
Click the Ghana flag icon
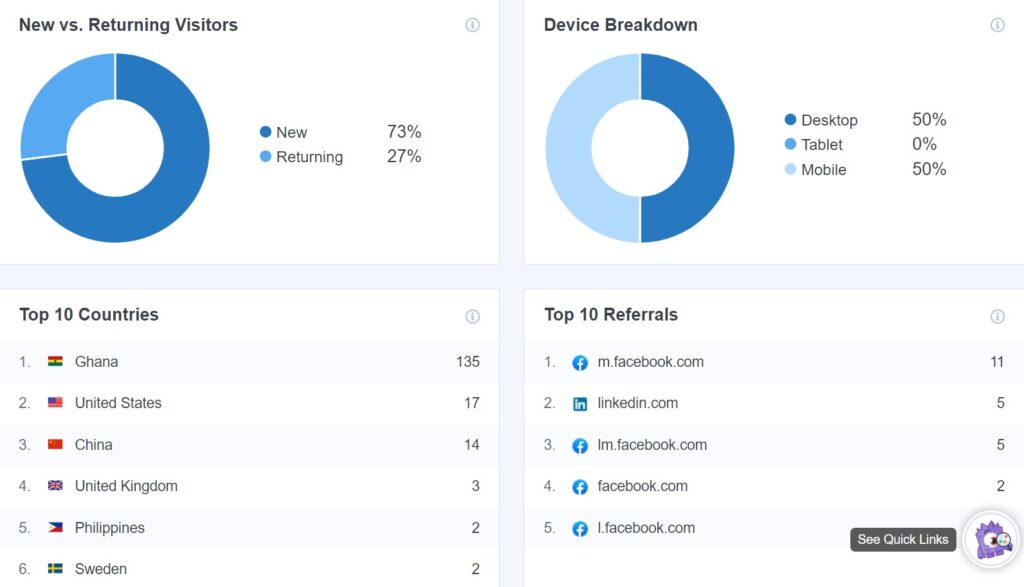pos(55,362)
